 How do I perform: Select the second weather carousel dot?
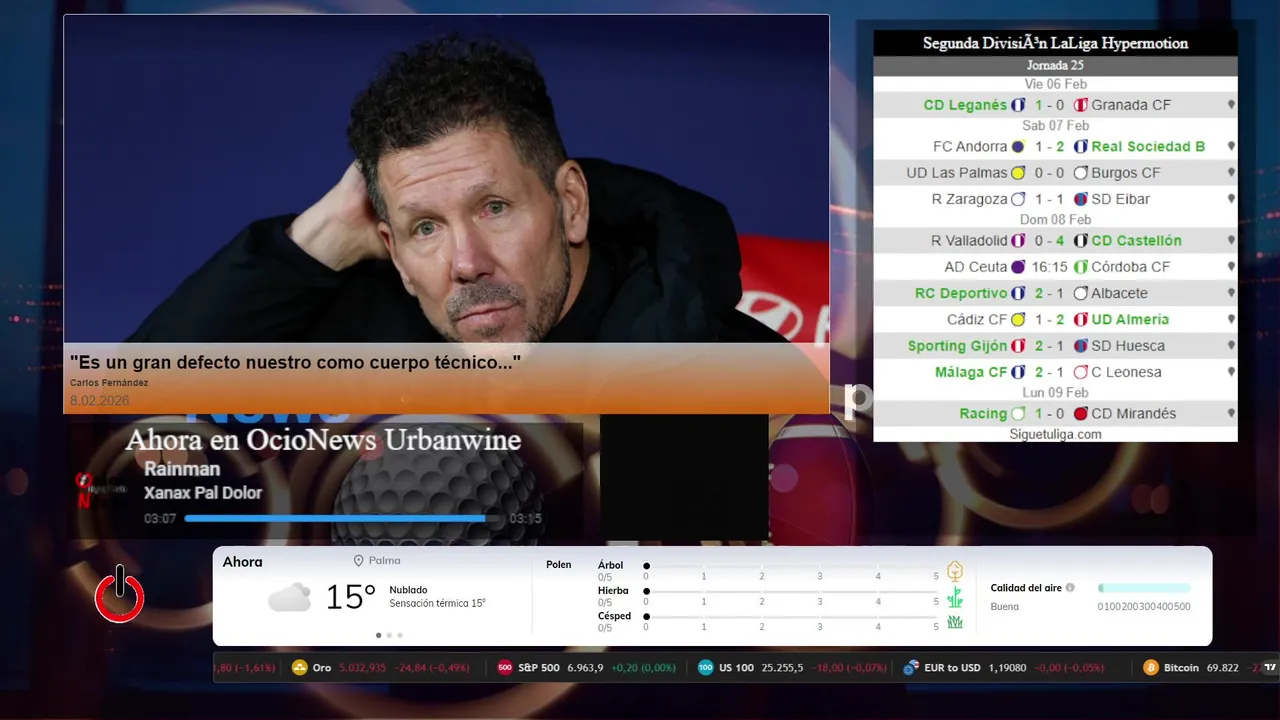pos(389,635)
